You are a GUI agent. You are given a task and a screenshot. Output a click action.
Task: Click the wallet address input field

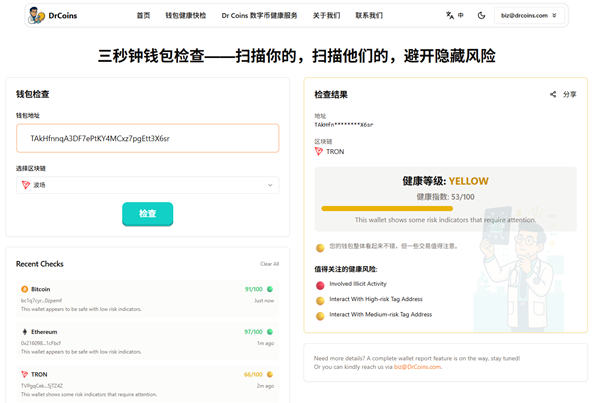pyautogui.click(x=147, y=138)
